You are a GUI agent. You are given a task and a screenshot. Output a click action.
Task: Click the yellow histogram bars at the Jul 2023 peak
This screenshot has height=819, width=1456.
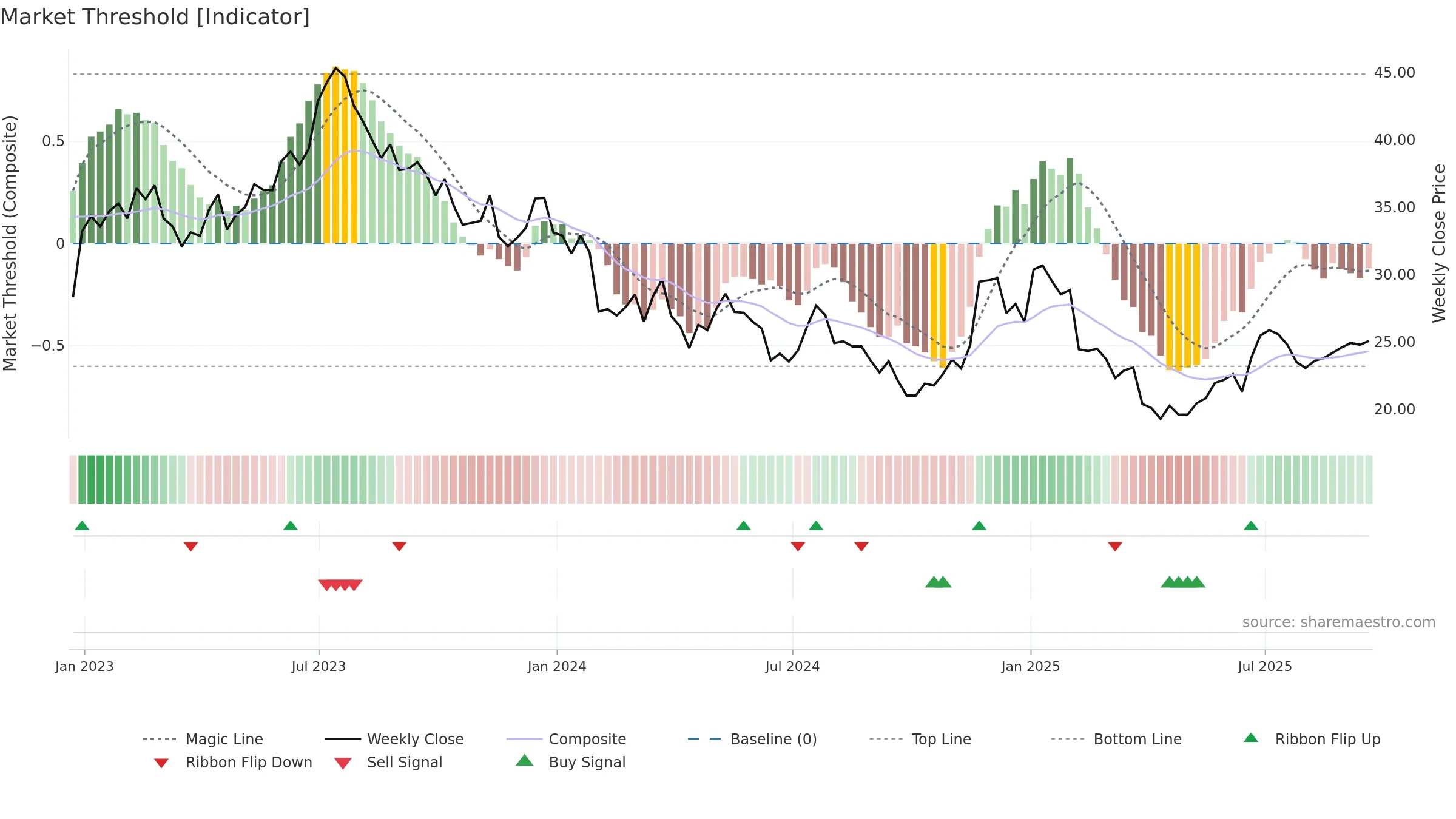coord(340,155)
